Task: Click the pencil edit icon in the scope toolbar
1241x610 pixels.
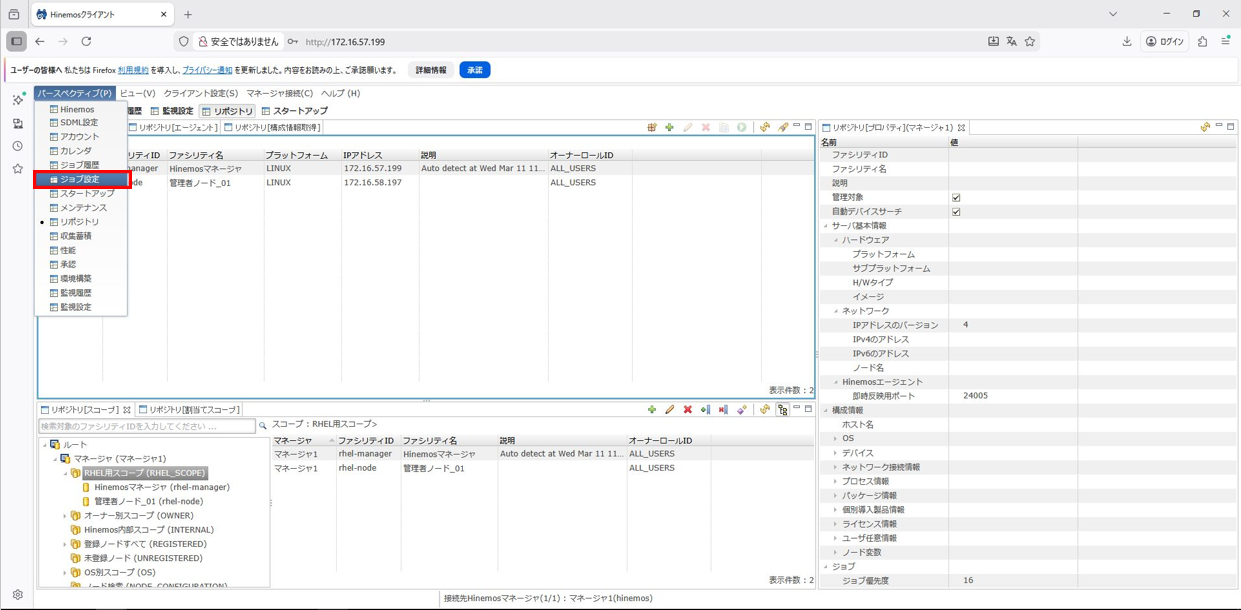Action: coord(670,410)
